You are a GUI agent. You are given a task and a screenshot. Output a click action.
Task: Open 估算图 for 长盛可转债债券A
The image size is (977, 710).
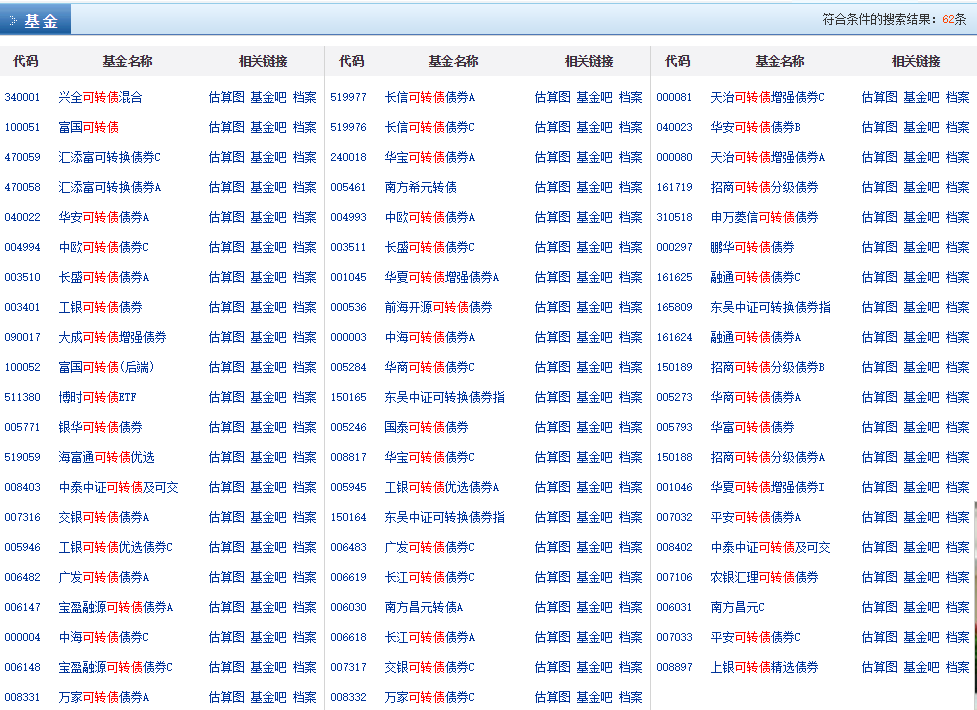[x=226, y=277]
